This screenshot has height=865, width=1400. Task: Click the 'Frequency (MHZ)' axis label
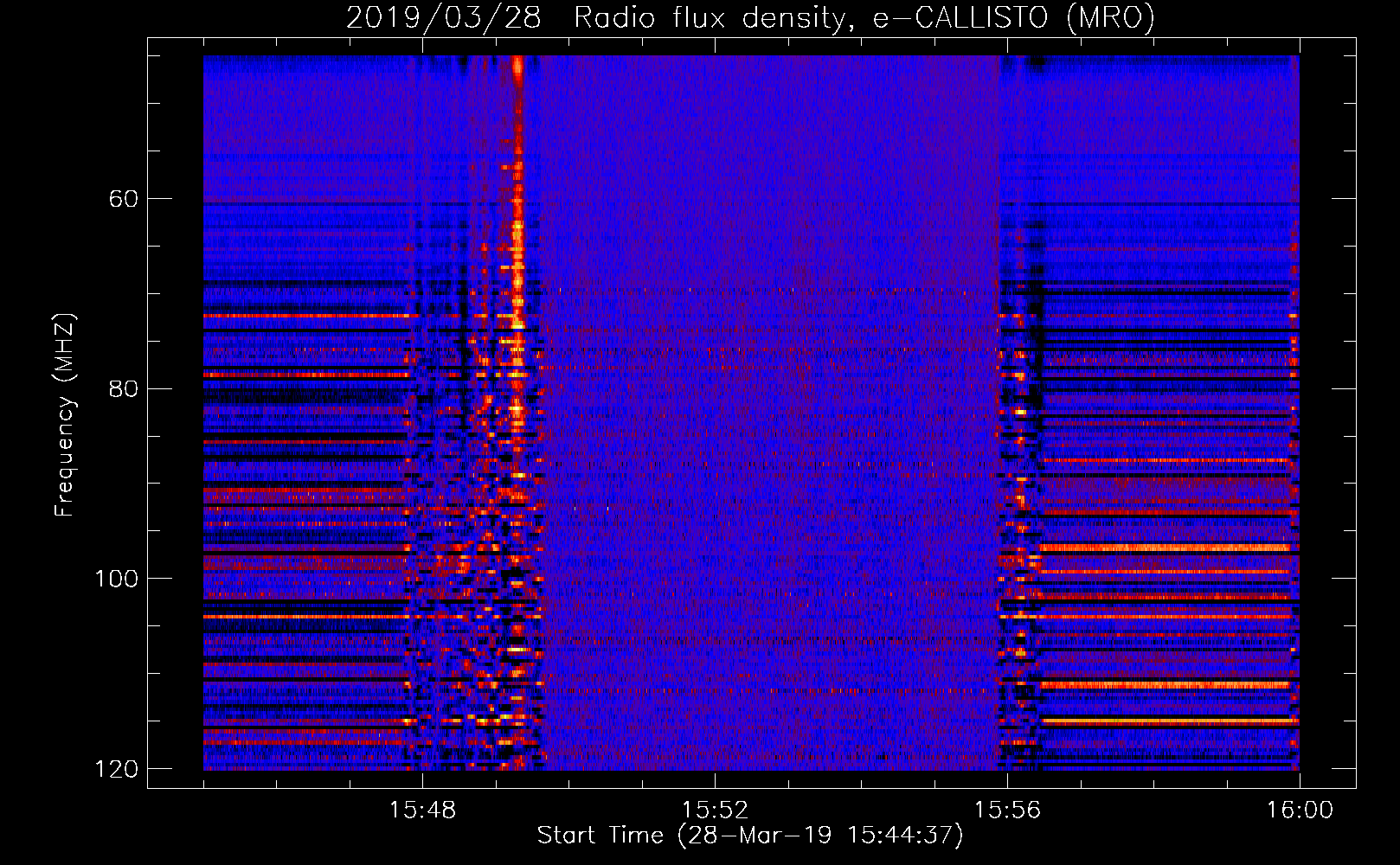tap(65, 415)
